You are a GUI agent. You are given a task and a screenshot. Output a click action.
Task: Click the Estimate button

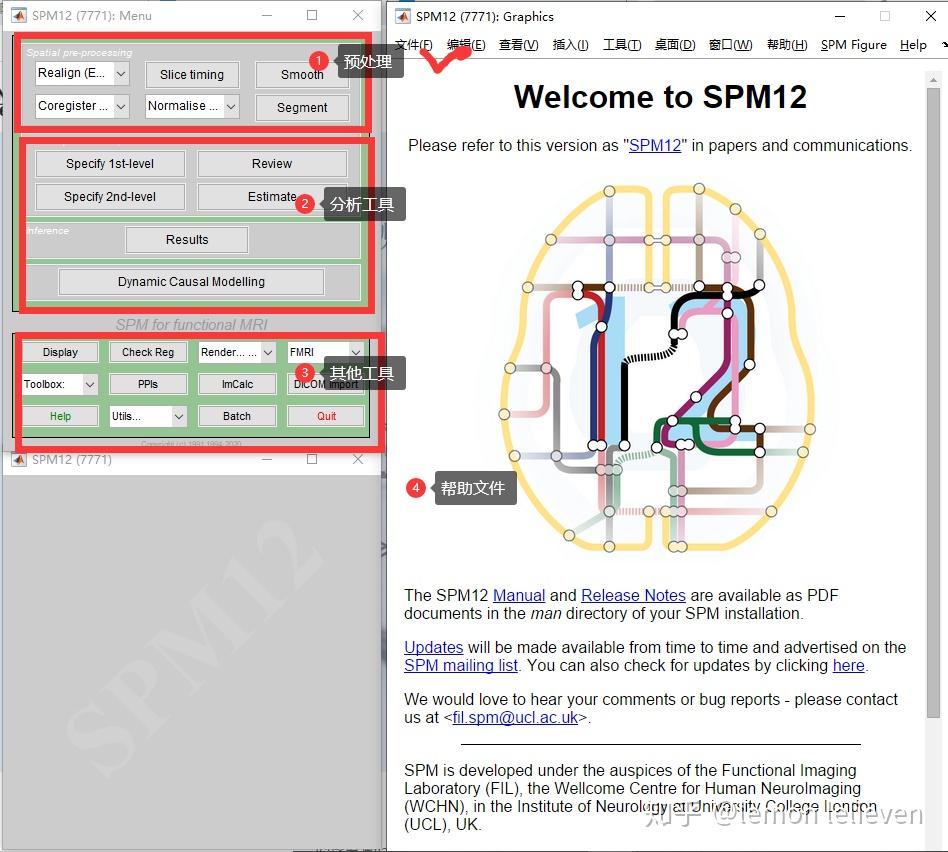pos(272,197)
